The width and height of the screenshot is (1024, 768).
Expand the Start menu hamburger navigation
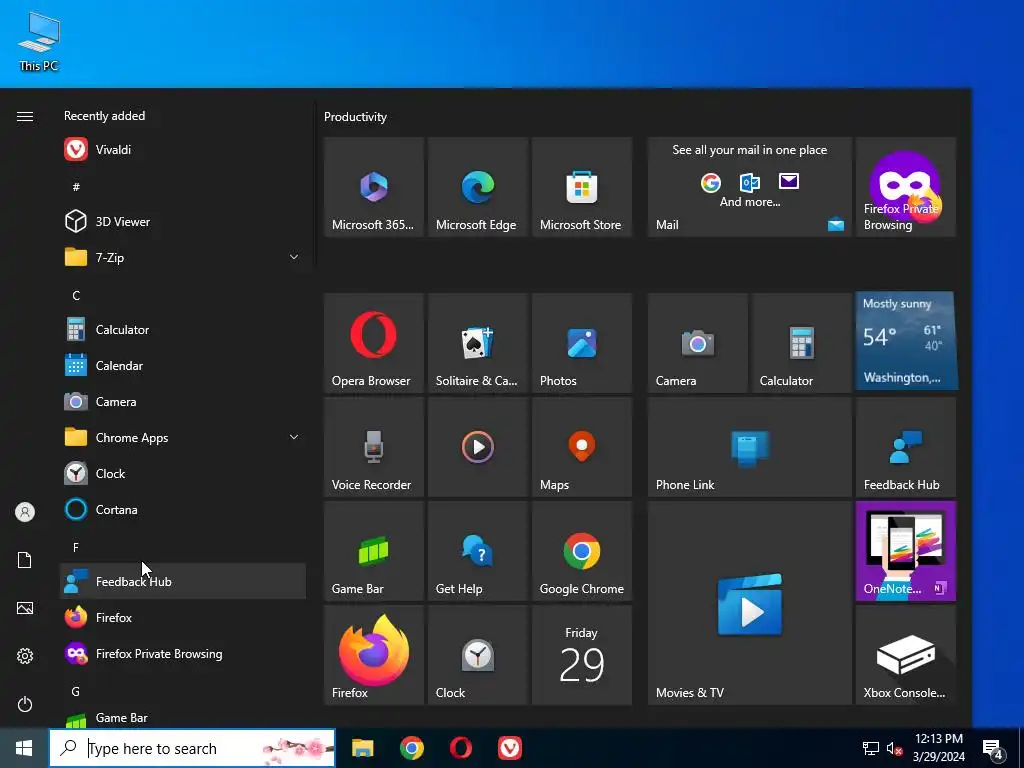[x=25, y=116]
